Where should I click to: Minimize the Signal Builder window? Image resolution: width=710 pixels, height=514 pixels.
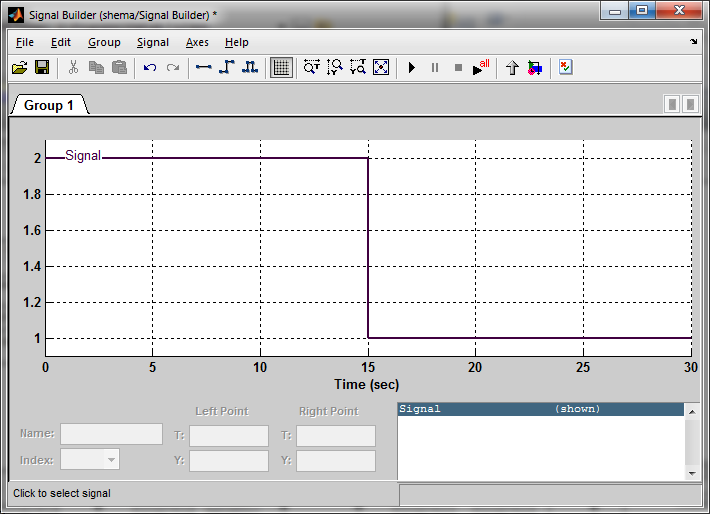pyautogui.click(x=614, y=11)
